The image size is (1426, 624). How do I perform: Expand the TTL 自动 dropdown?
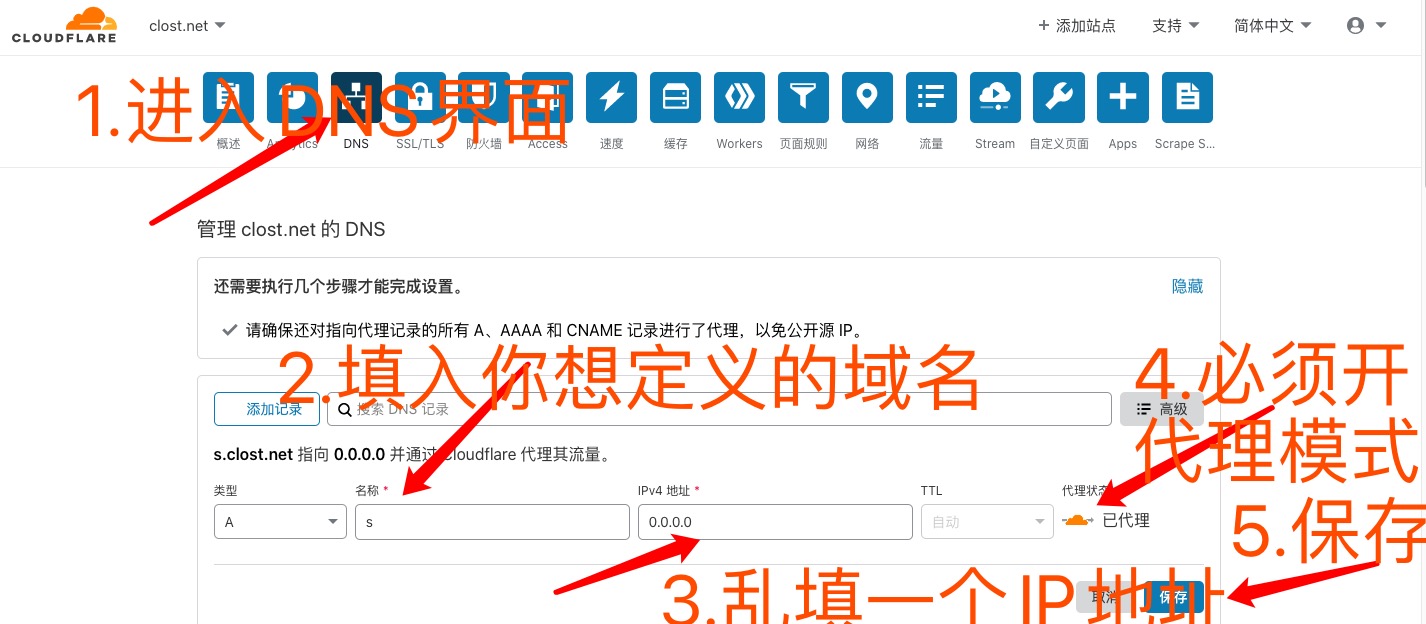click(987, 521)
